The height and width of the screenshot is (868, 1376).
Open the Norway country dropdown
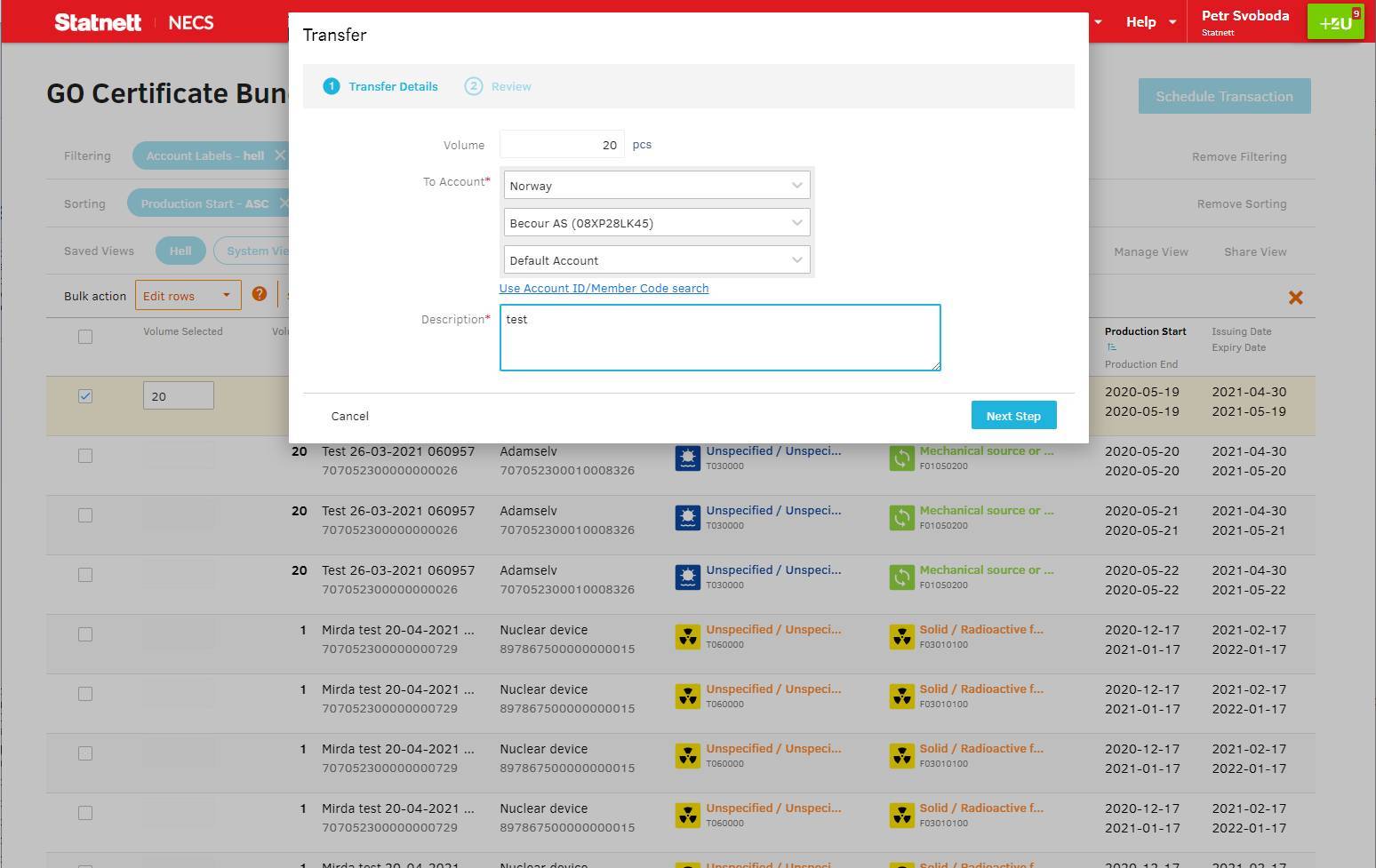657,186
